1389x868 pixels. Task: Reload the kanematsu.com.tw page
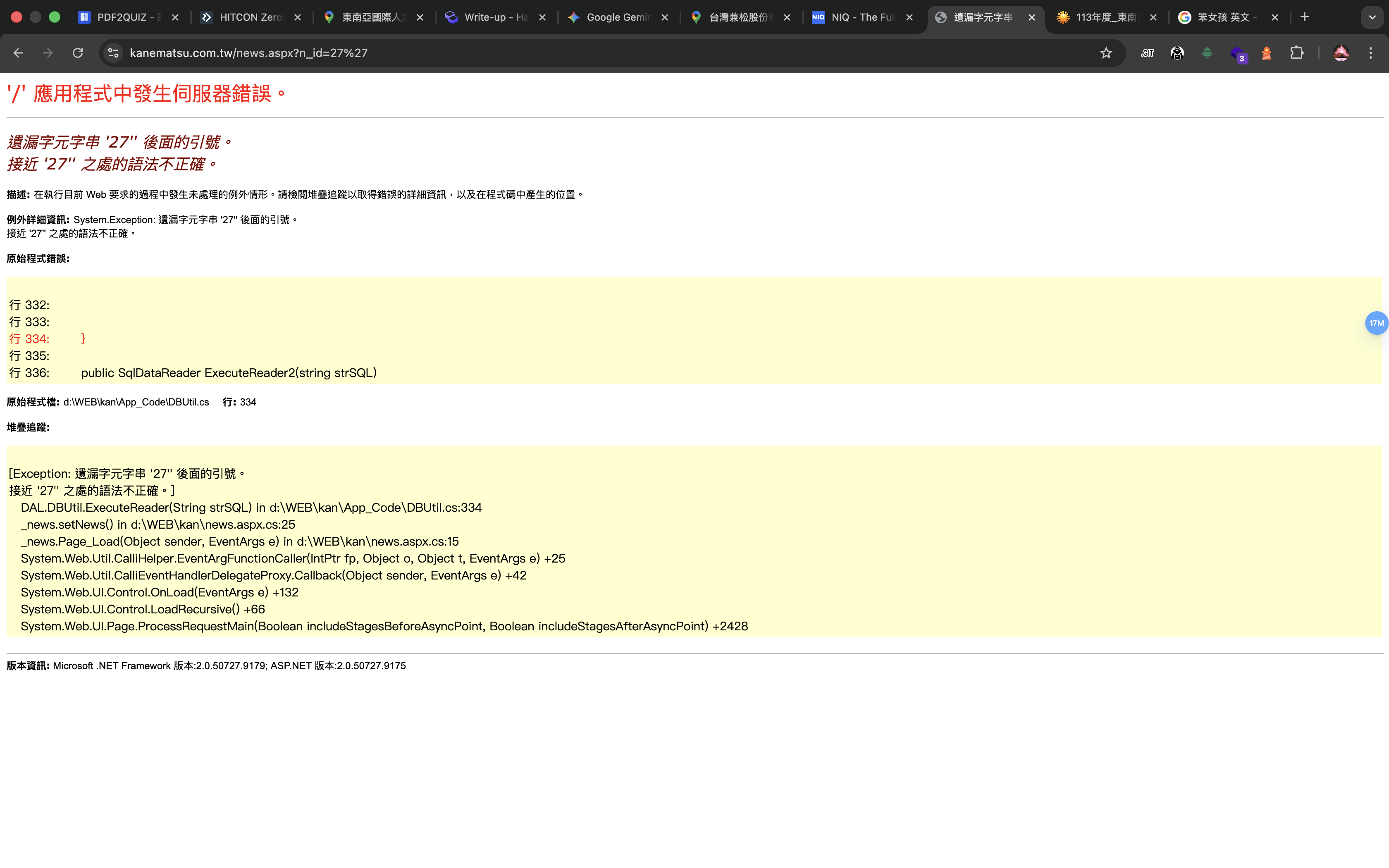pyautogui.click(x=77, y=53)
